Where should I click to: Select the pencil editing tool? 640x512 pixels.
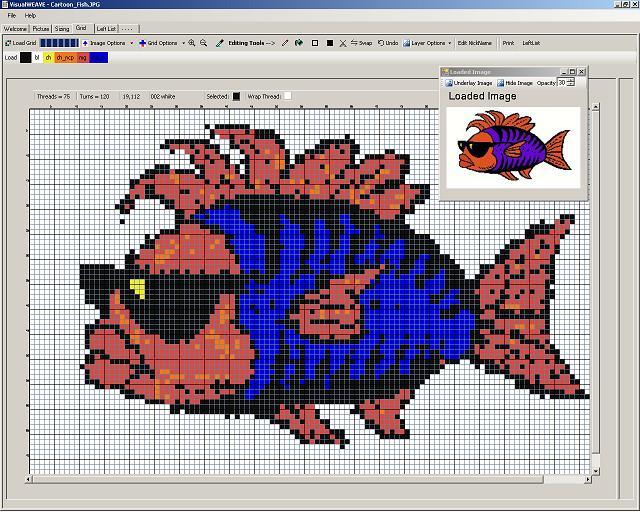(285, 43)
